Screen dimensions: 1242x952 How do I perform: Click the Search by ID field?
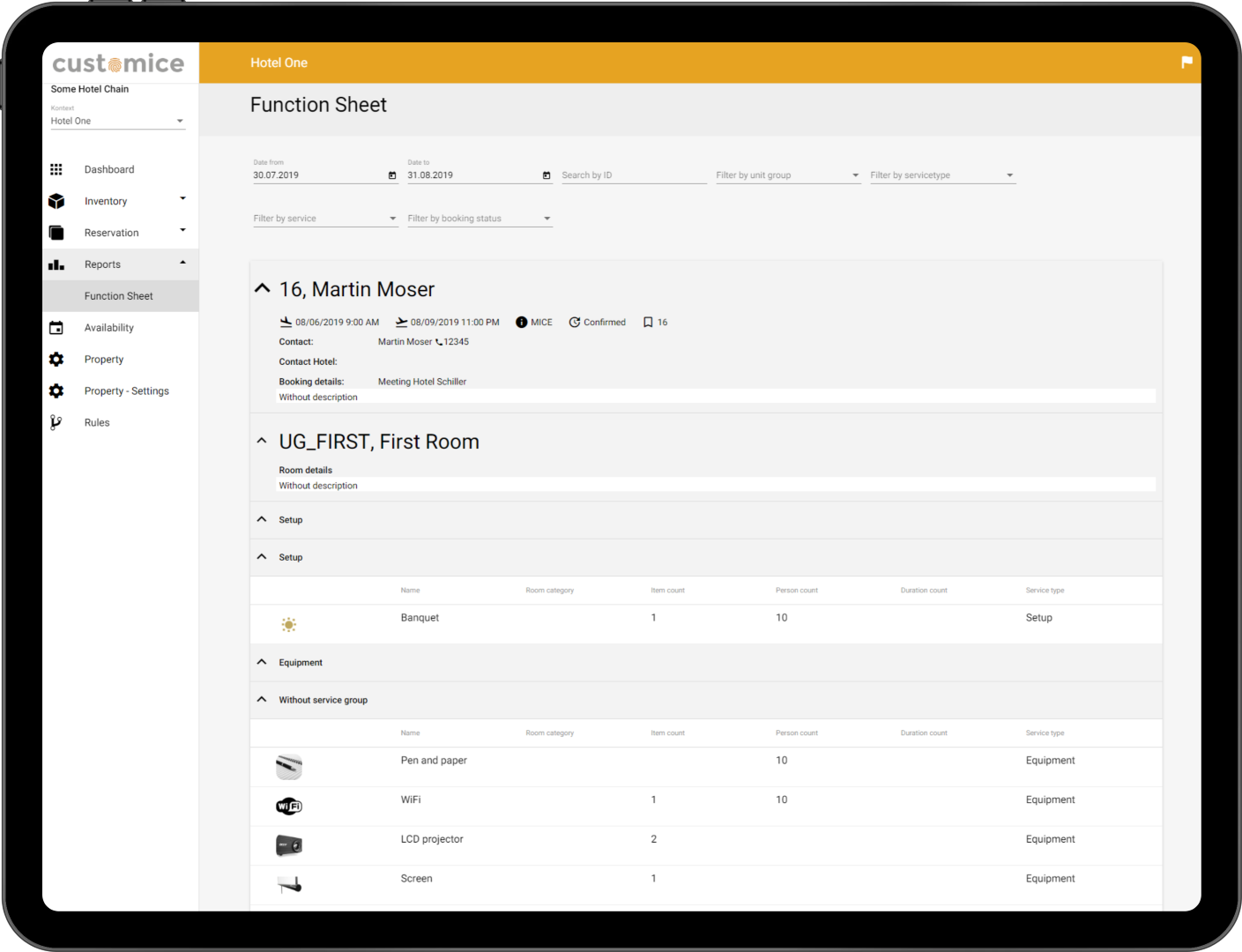[x=633, y=175]
